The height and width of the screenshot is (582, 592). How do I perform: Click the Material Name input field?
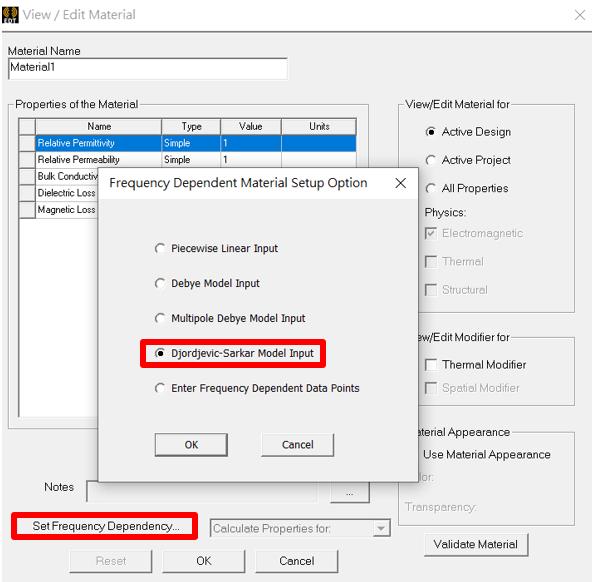[148, 68]
